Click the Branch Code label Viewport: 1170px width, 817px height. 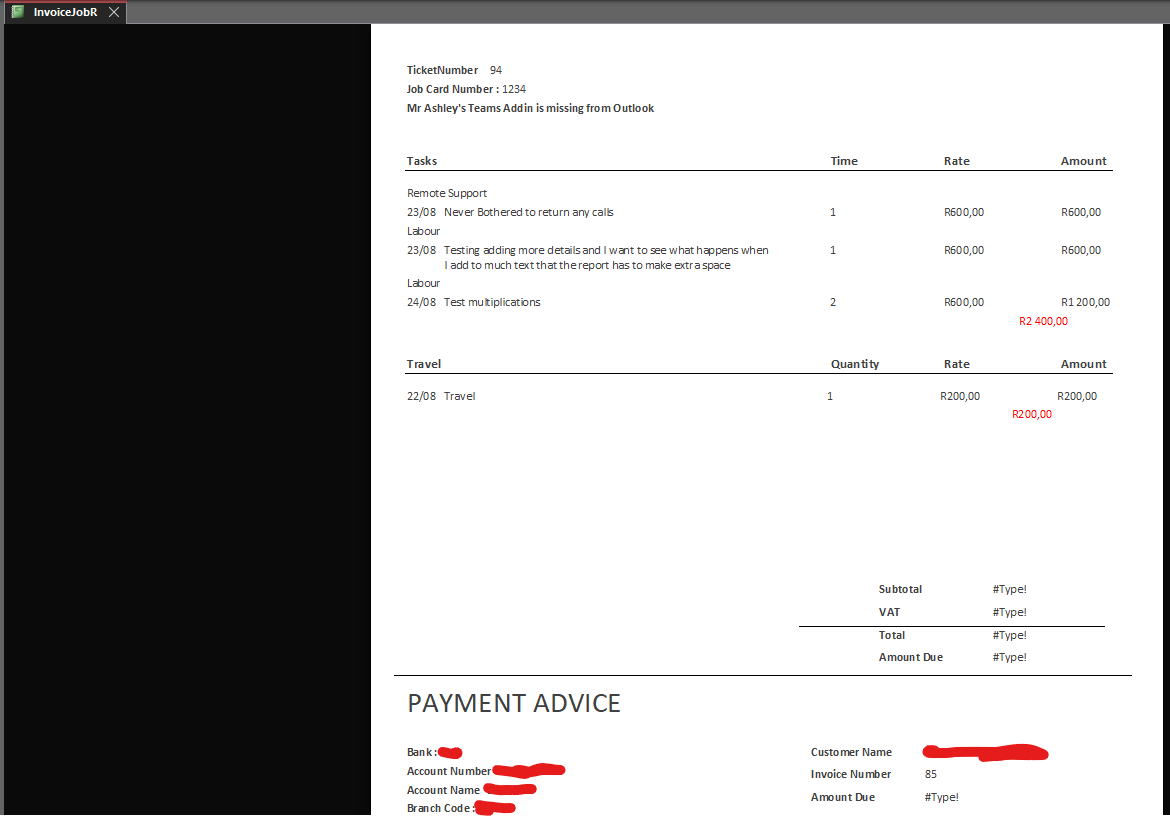click(440, 809)
